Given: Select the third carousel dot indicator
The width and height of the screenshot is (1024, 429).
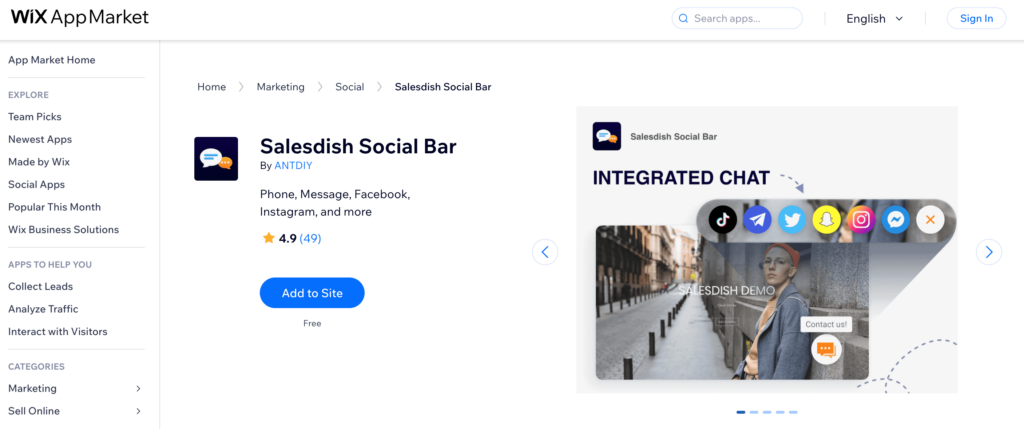Looking at the screenshot, I should click(767, 412).
